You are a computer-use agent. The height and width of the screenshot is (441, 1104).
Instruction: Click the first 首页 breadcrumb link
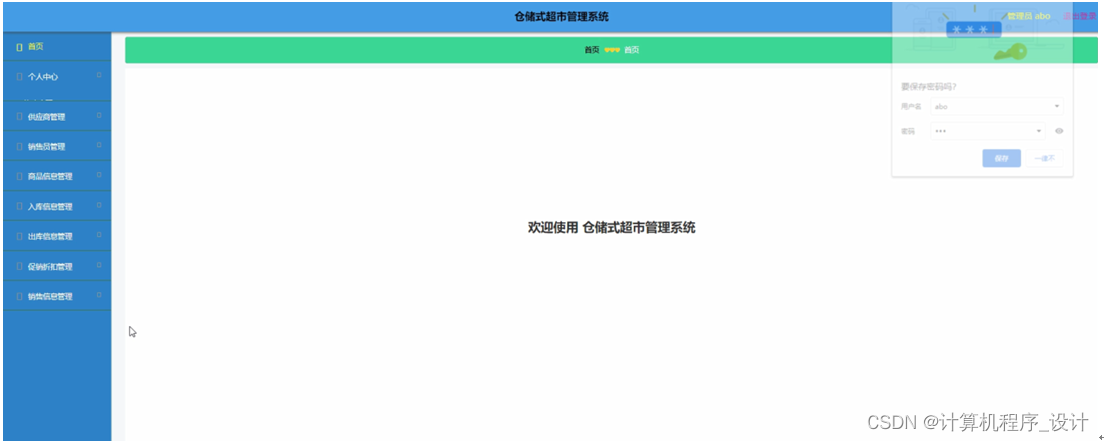(592, 50)
